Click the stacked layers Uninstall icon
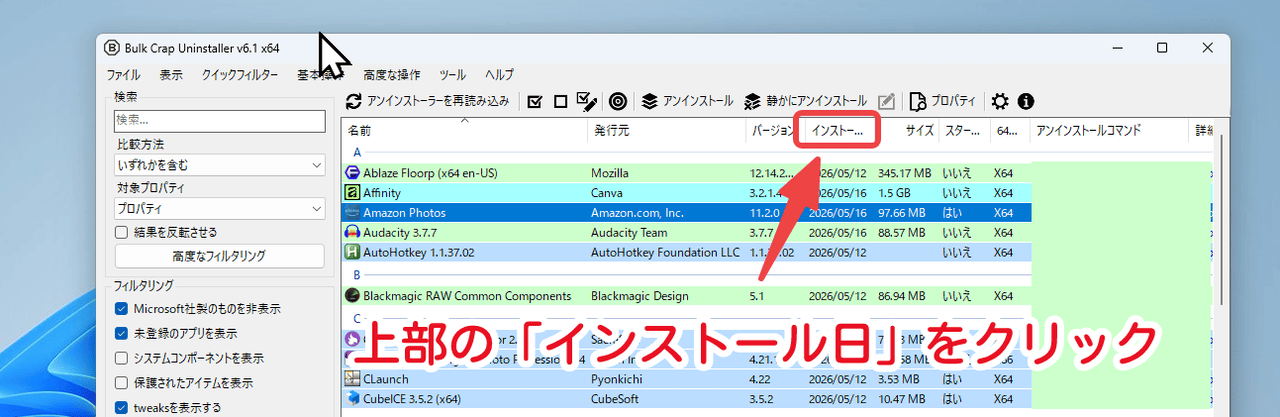 click(x=649, y=101)
